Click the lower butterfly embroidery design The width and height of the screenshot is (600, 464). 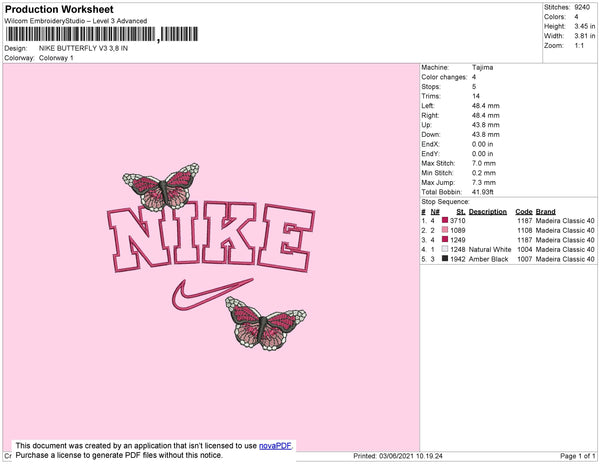click(x=266, y=324)
